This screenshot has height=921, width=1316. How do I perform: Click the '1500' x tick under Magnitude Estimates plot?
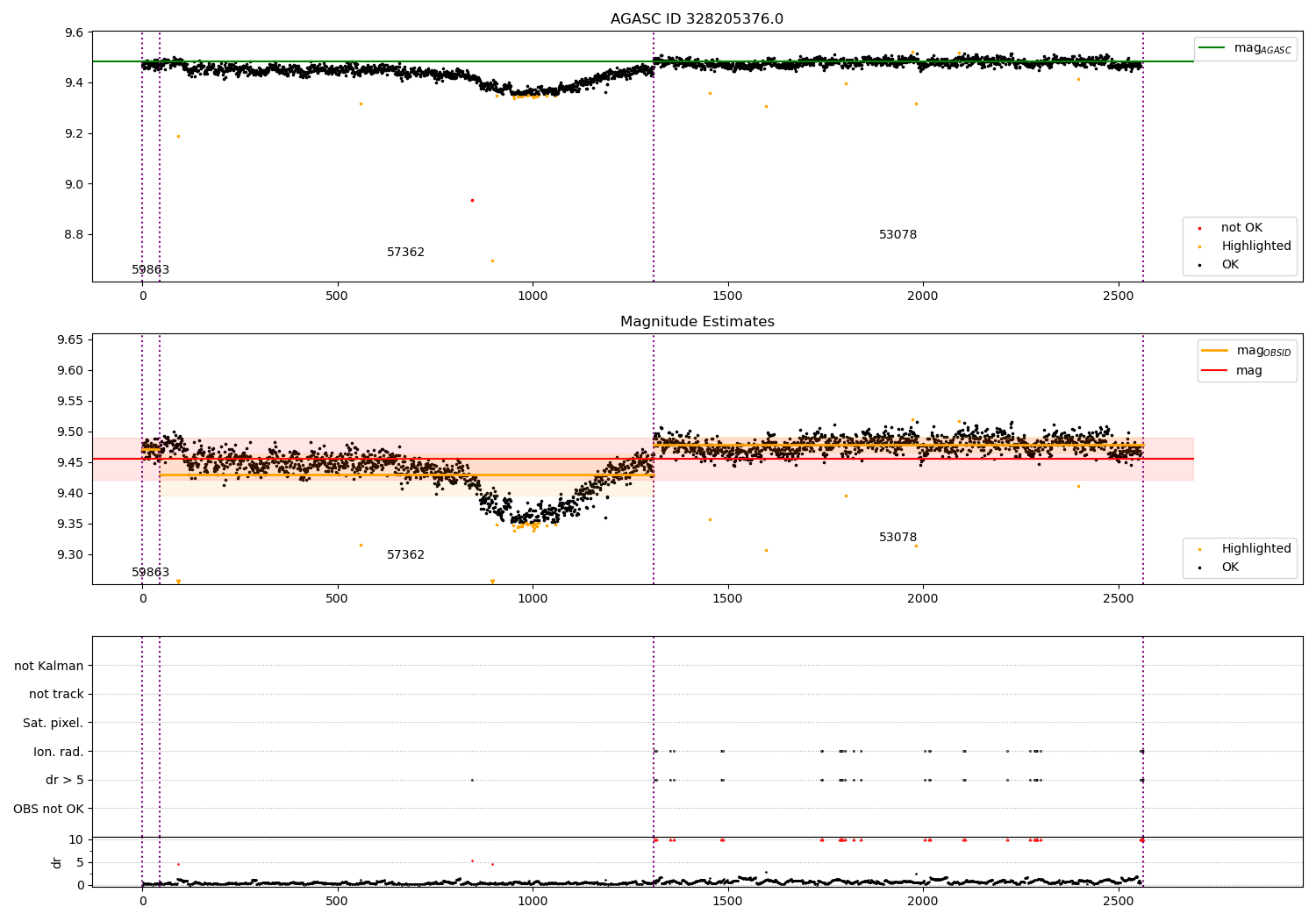tap(727, 598)
